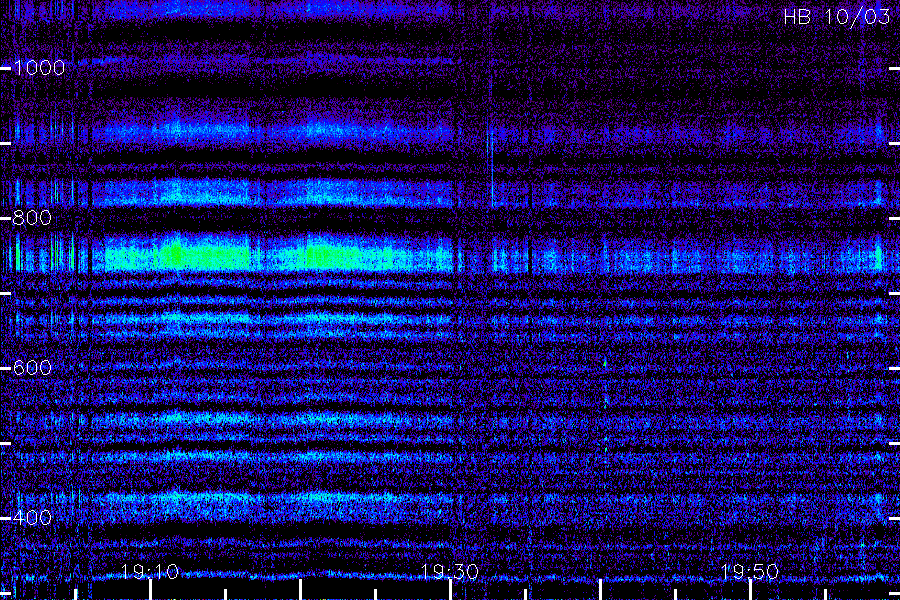
Task: Click the 19:50 time label
Action: tap(749, 571)
